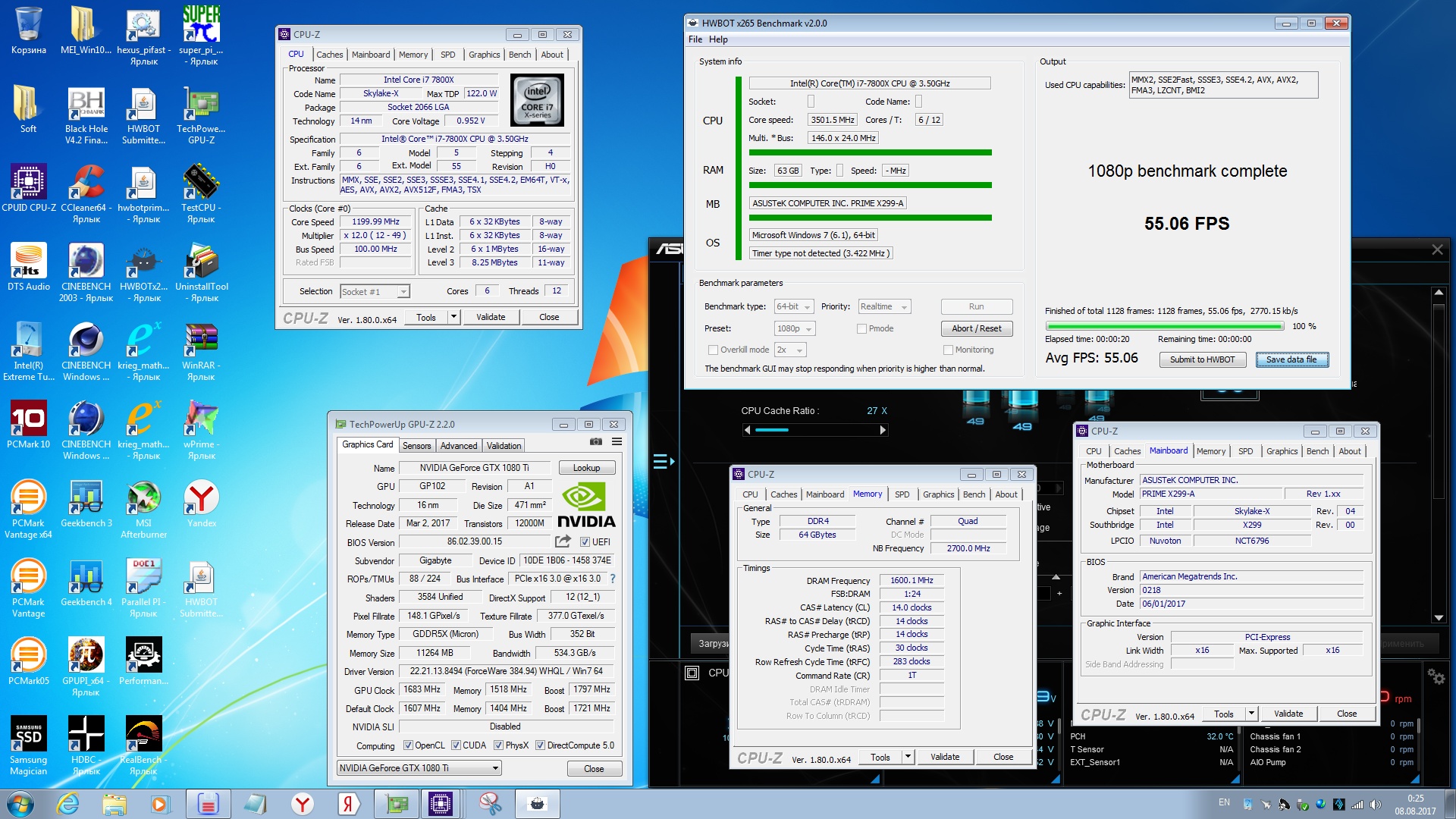
Task: Launch RealBench desktop shortcut
Action: pos(143,745)
